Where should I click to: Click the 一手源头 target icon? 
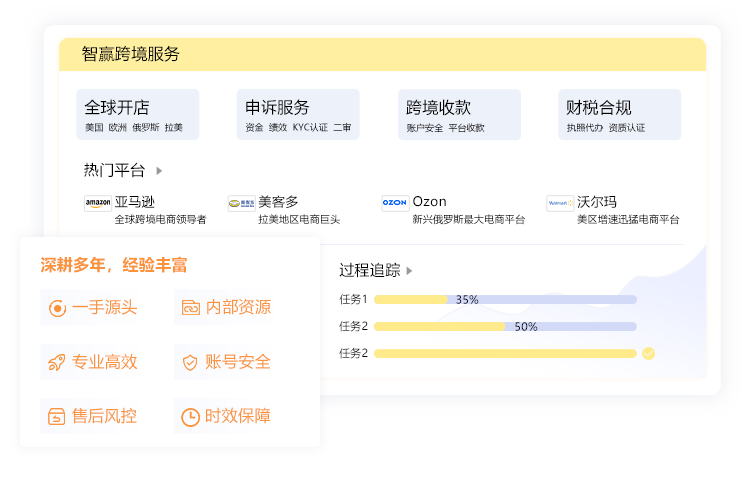click(x=57, y=308)
